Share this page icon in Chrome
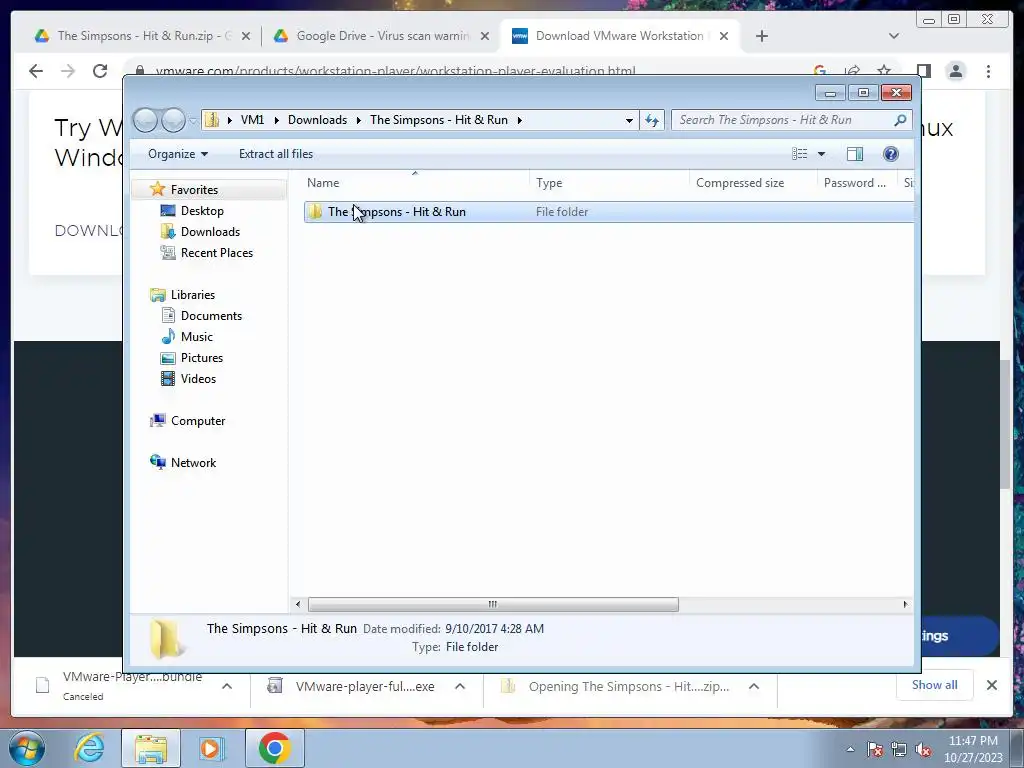The image size is (1024, 768). [852, 69]
